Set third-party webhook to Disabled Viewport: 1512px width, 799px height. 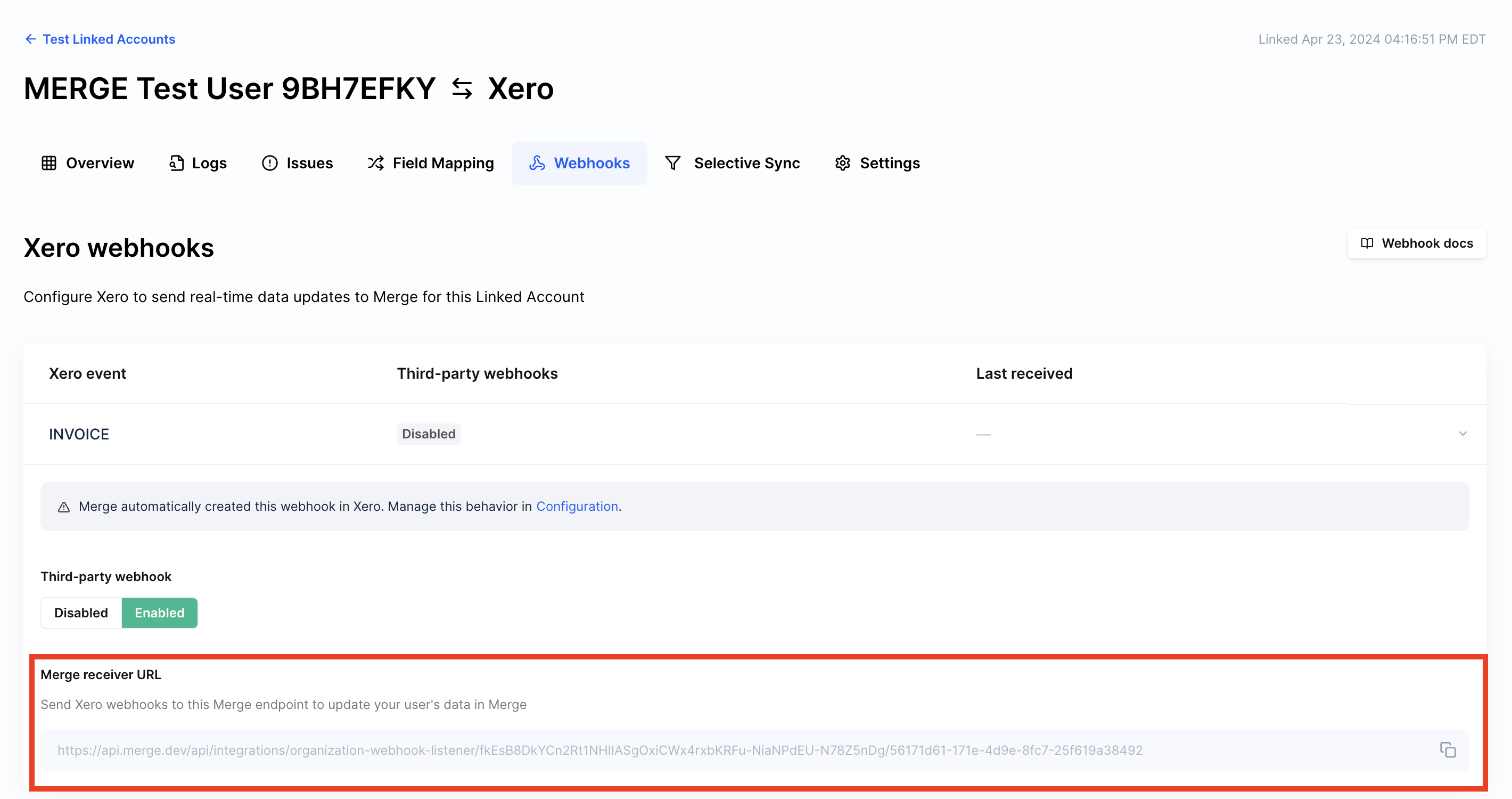coord(81,613)
